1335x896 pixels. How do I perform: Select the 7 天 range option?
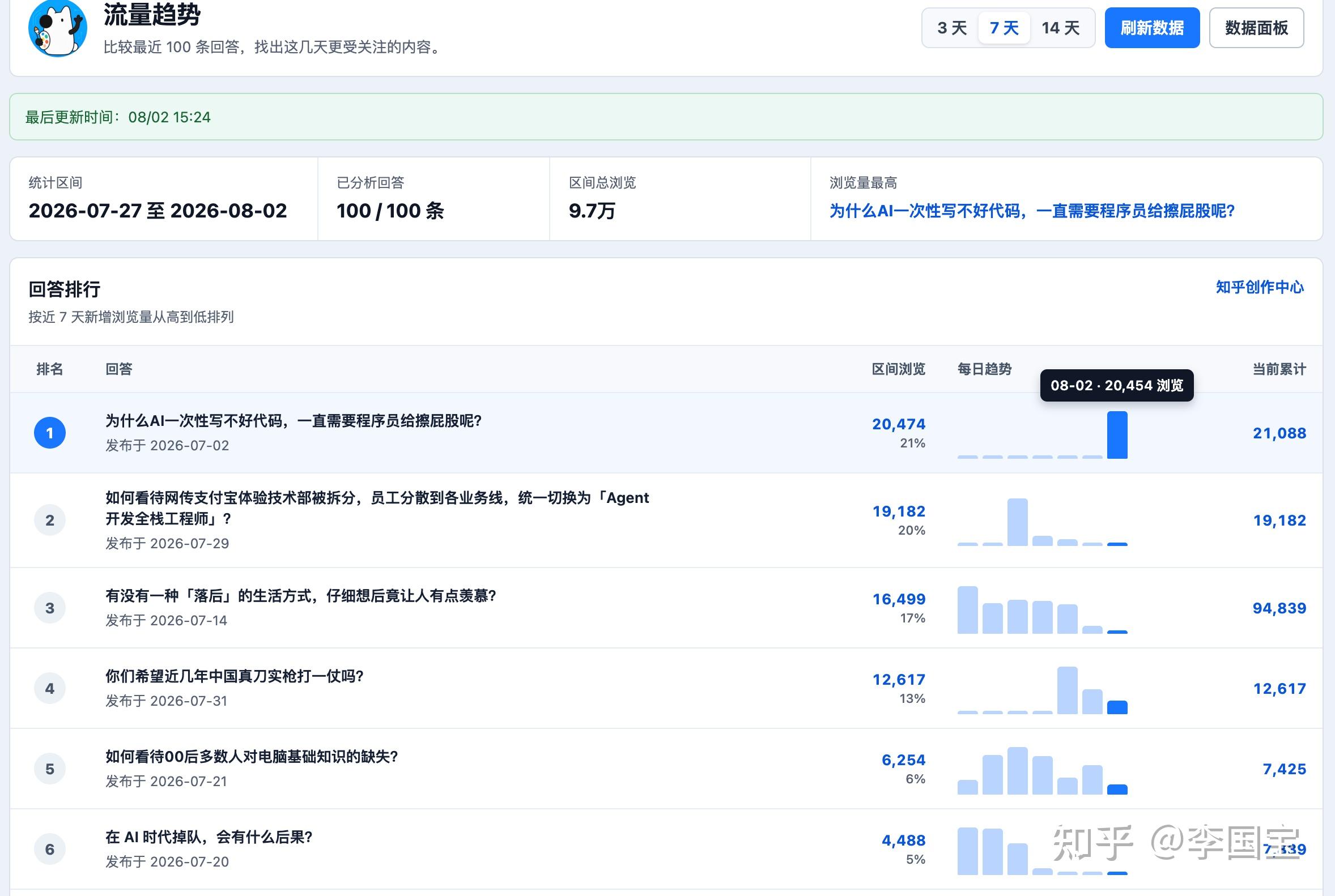click(1004, 28)
